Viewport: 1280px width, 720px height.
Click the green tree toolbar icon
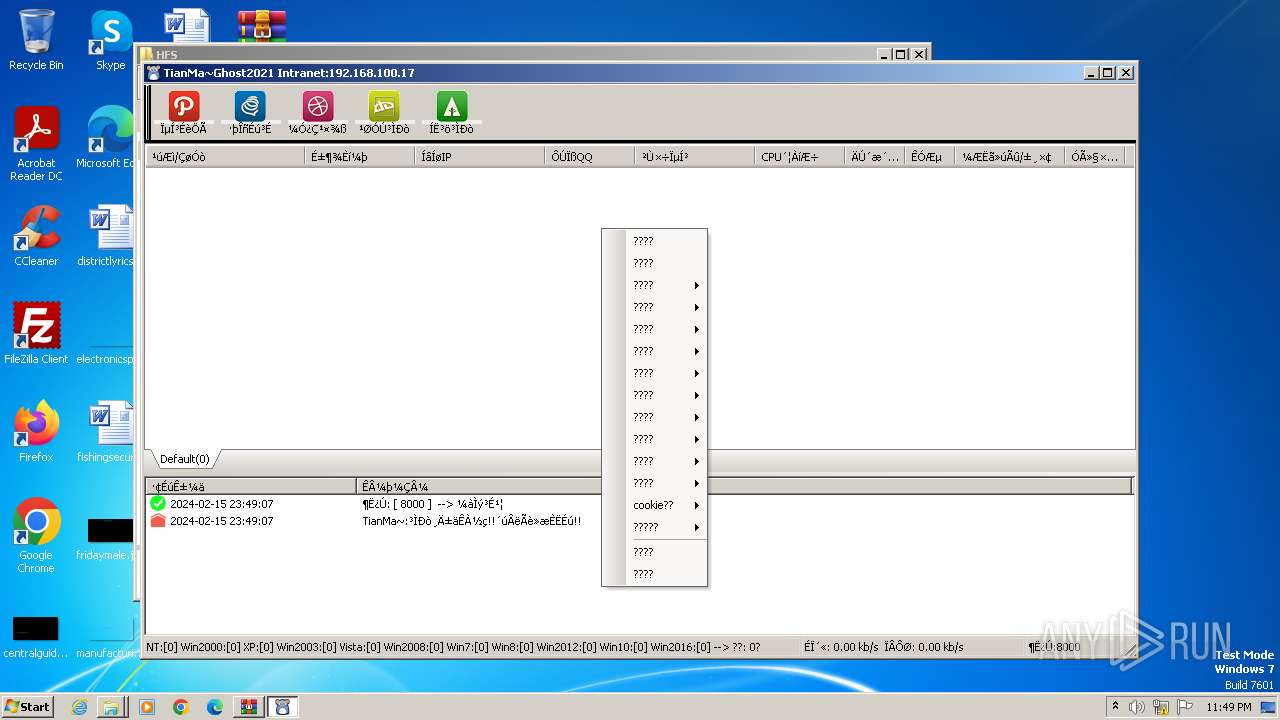point(452,106)
